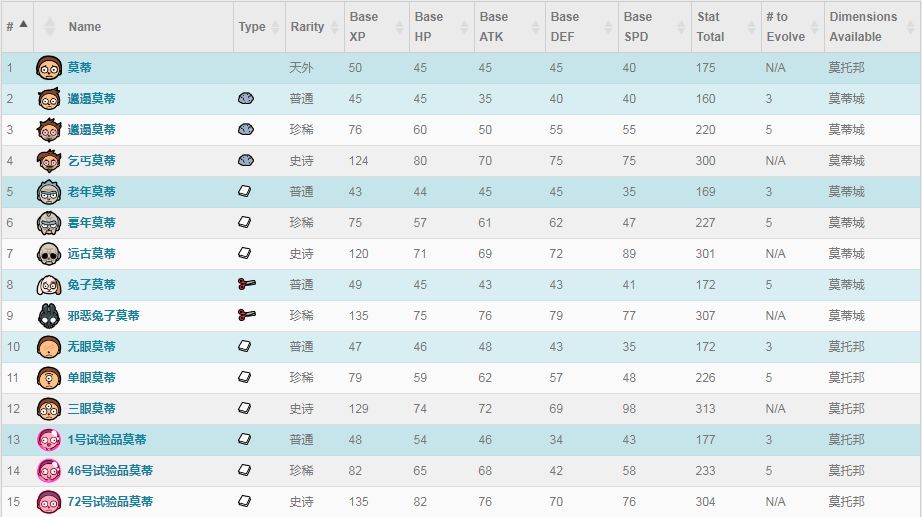Click the 单眼莫蒂 avatar icon
The height and width of the screenshot is (517, 922).
[x=49, y=378]
